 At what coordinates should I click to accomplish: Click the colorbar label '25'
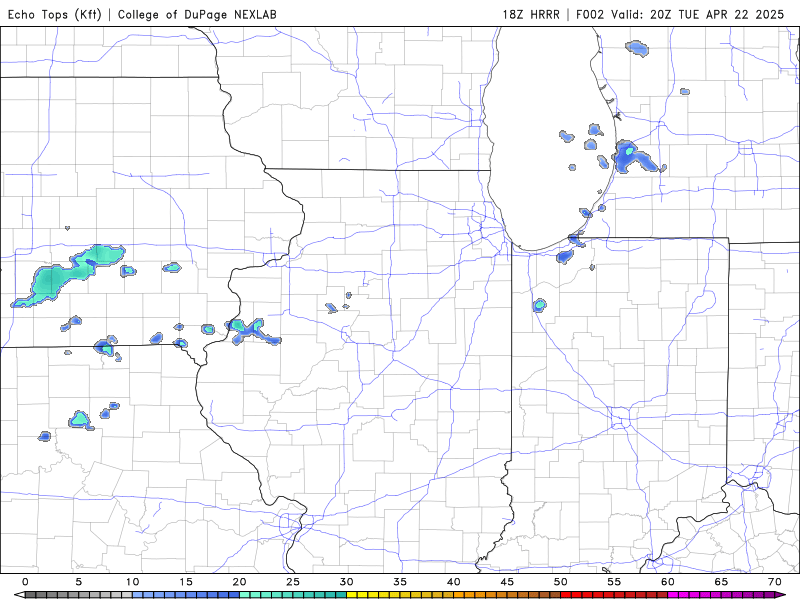[293, 582]
